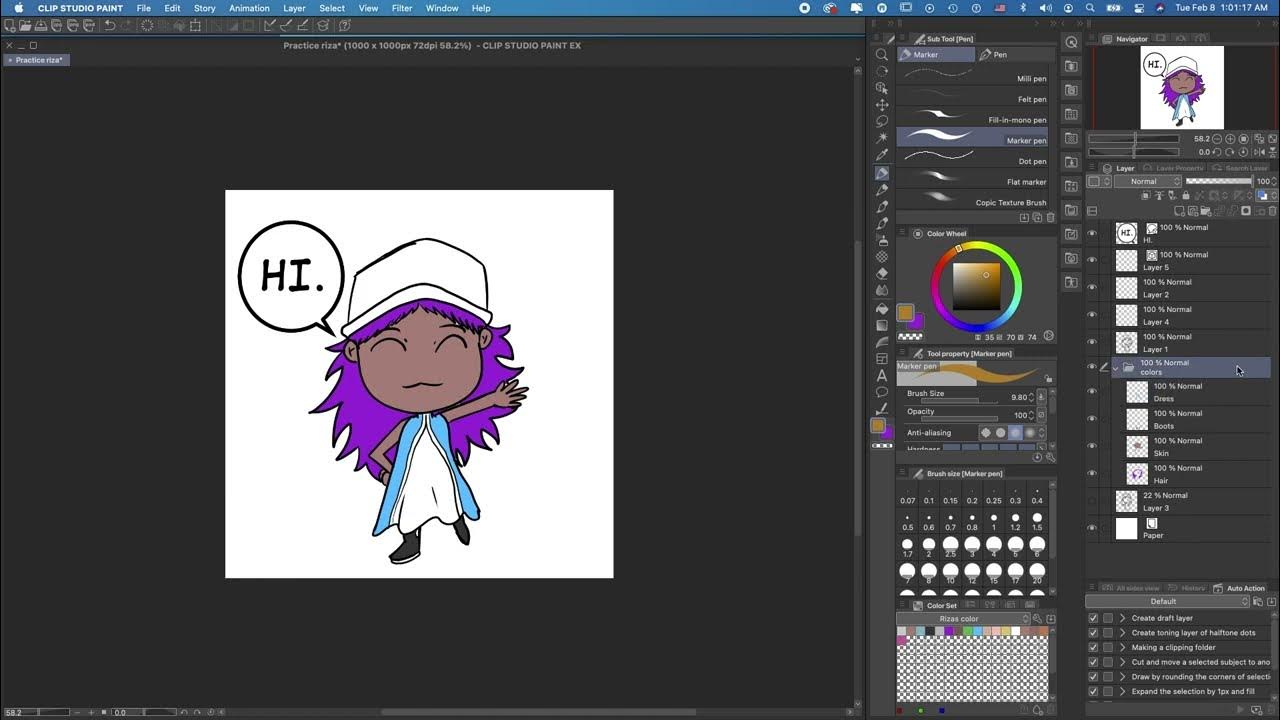Open the Normal blending mode dropdown
Screen dimensions: 1280x720
coord(1148,181)
